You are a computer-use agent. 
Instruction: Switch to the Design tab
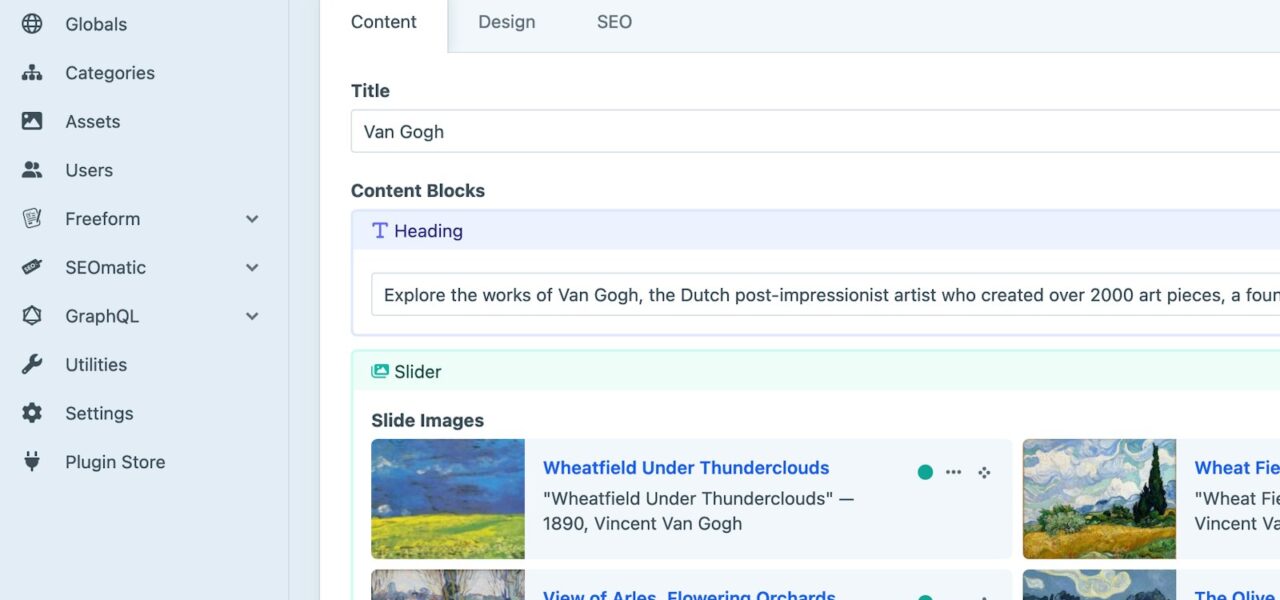pos(506,22)
